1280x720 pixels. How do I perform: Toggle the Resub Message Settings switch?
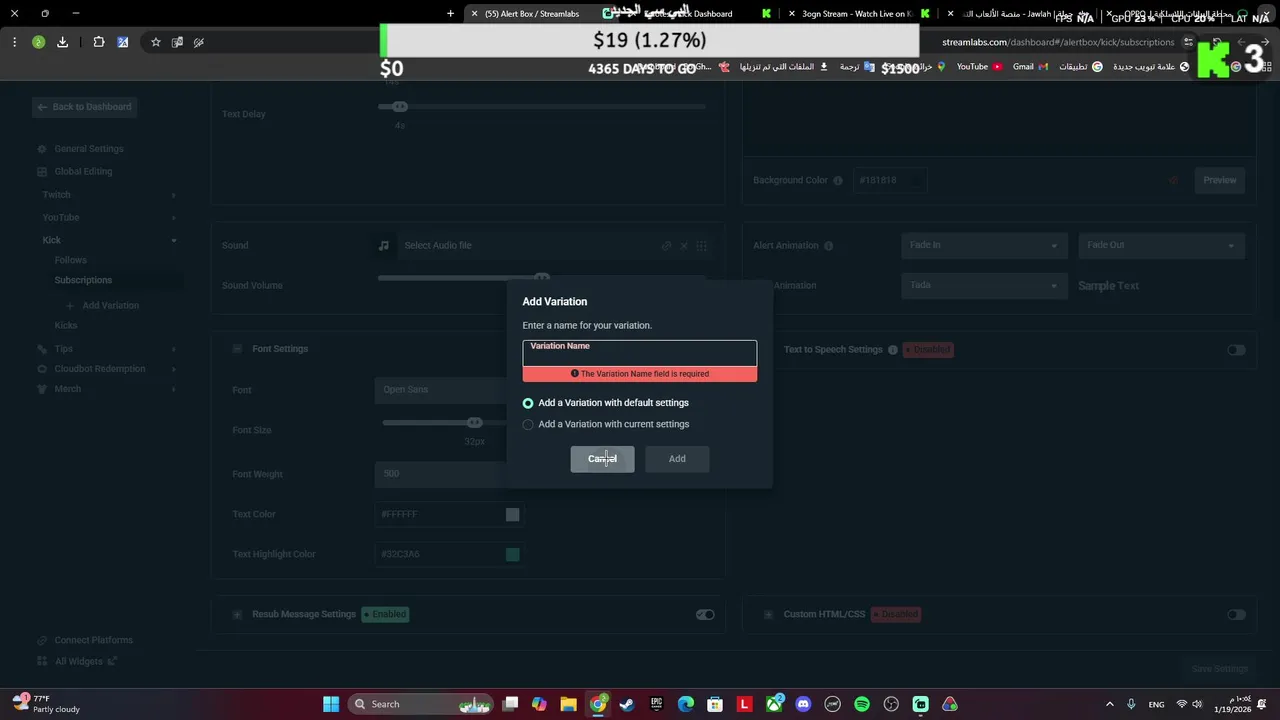click(705, 615)
